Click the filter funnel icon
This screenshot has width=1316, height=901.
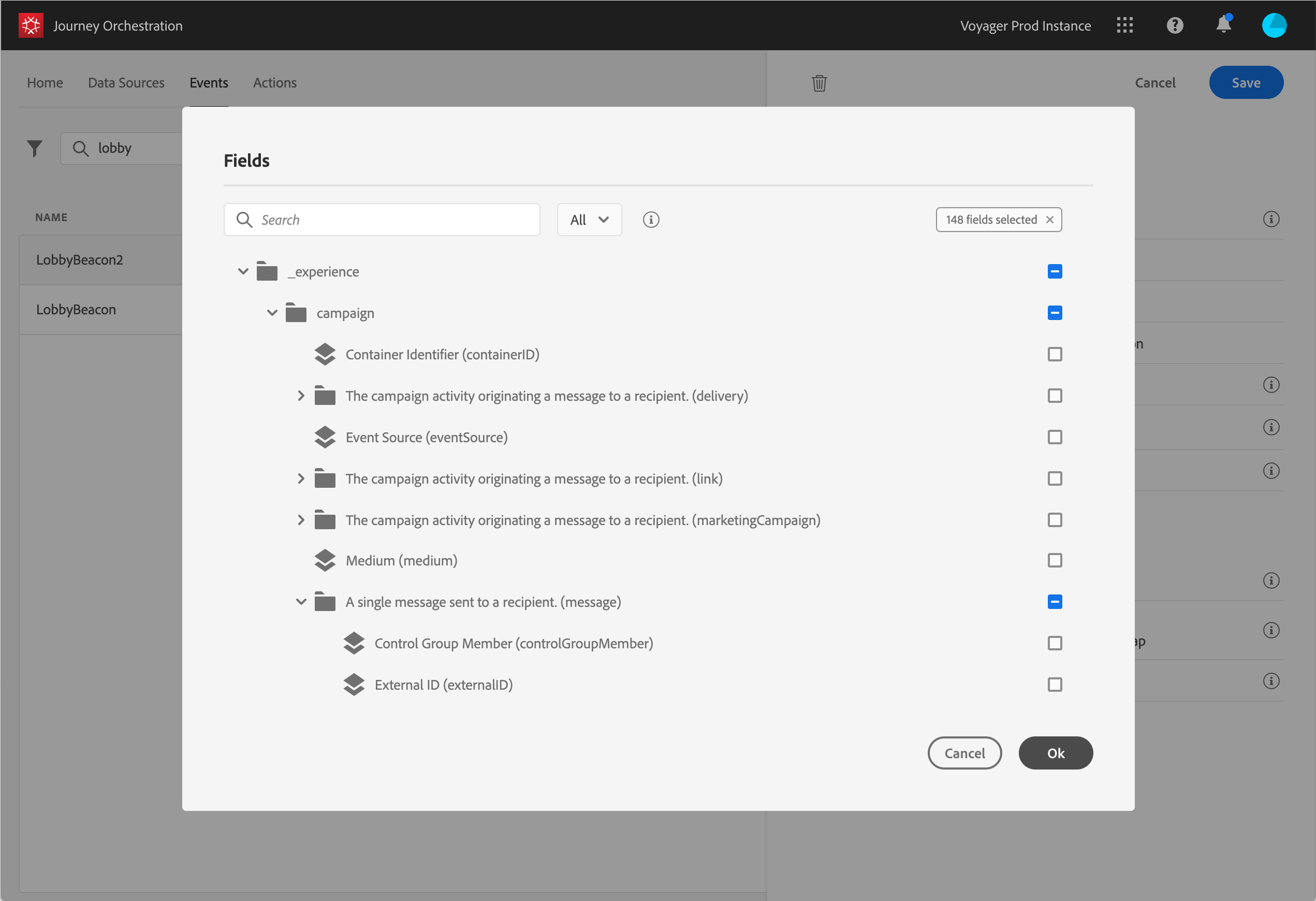[x=35, y=149]
